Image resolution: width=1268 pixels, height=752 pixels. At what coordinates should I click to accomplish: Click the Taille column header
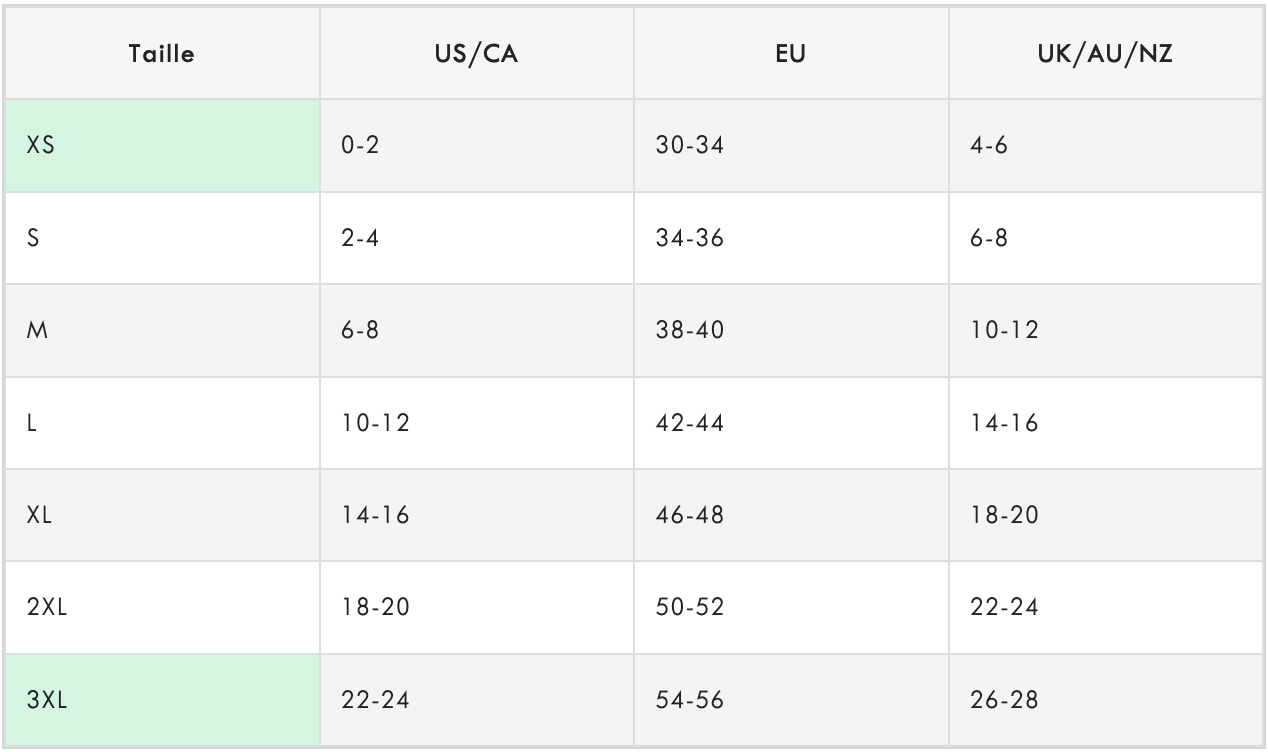click(162, 53)
